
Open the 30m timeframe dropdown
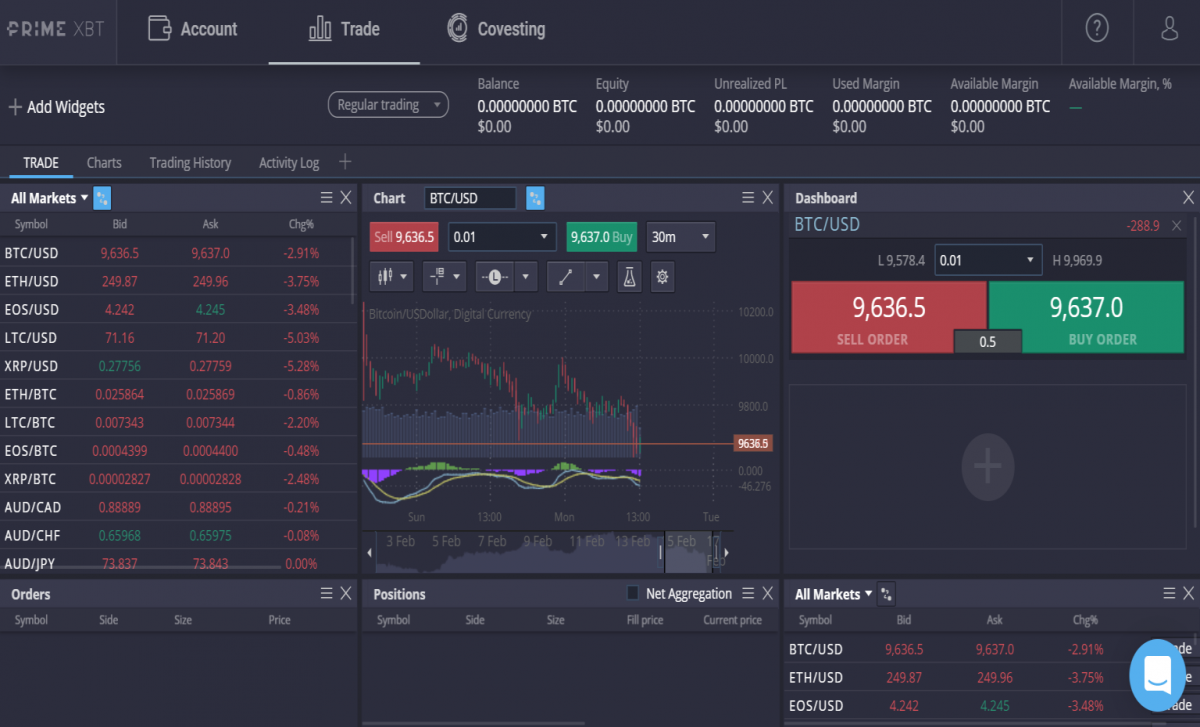681,237
